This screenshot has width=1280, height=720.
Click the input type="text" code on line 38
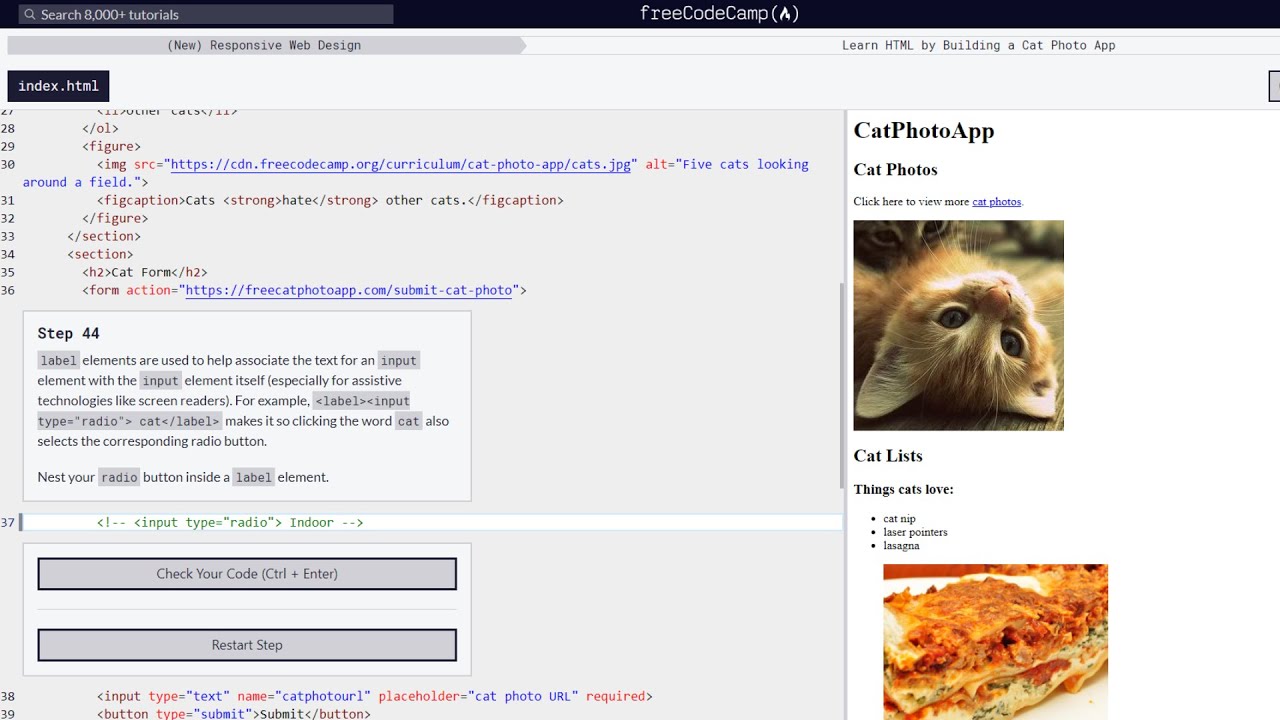point(374,696)
